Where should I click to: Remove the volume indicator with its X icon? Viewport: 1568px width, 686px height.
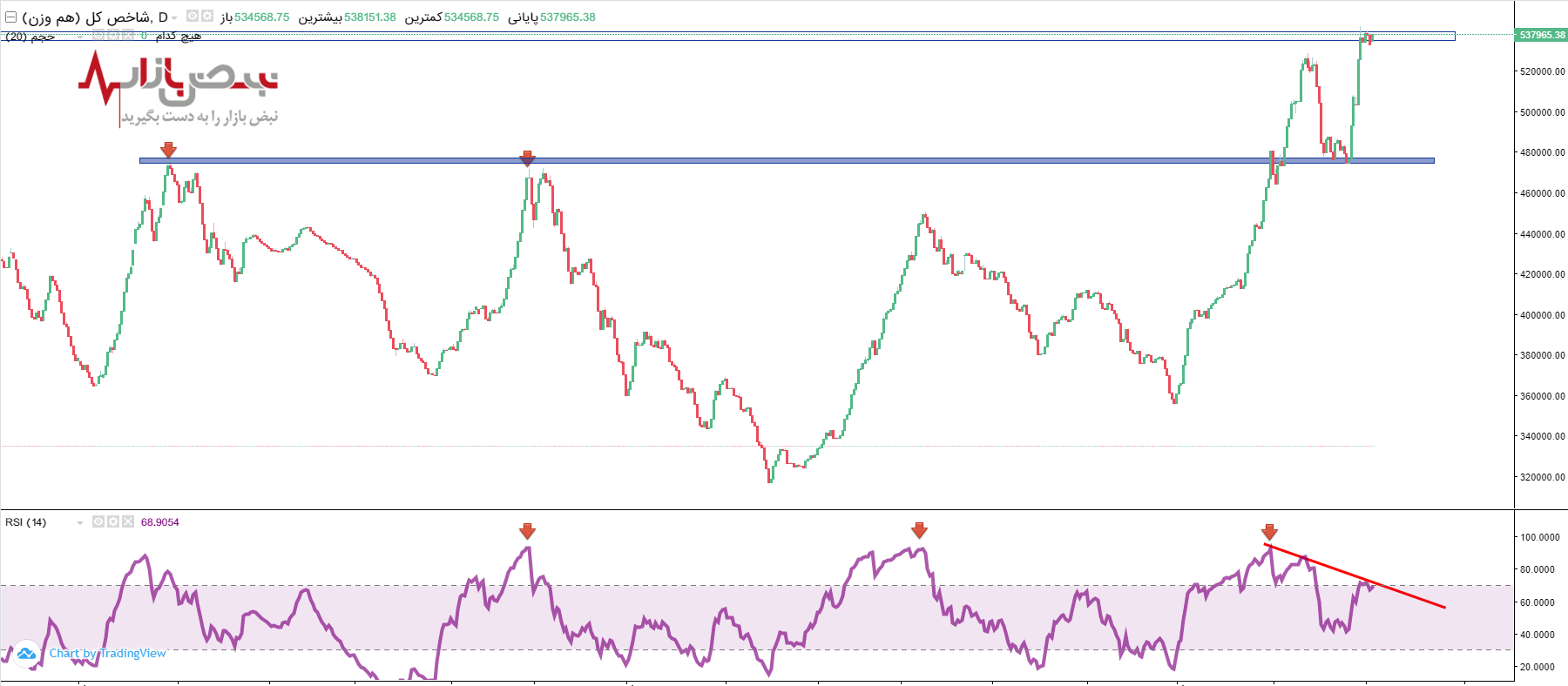[128, 36]
